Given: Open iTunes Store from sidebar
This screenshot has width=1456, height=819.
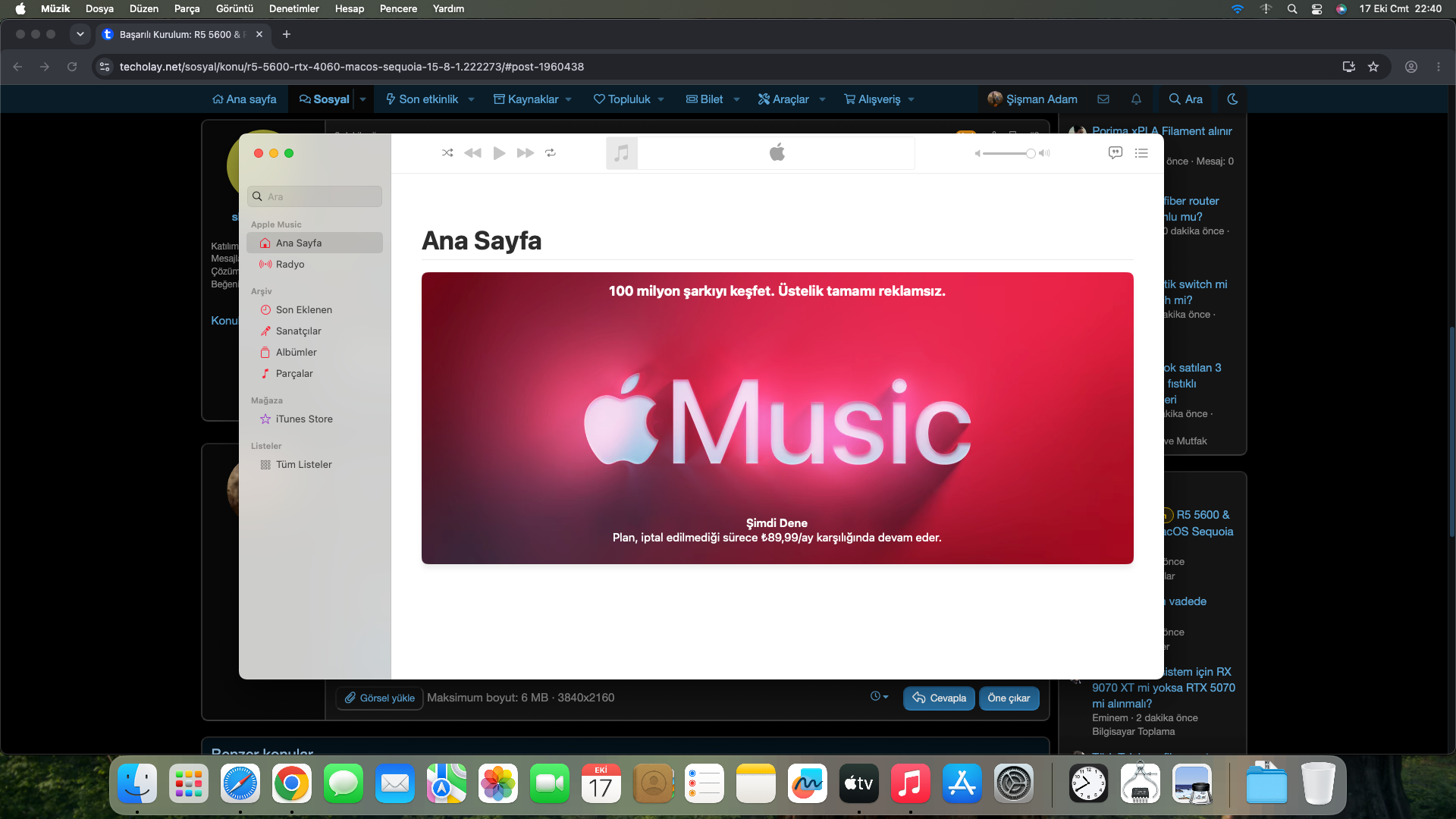Looking at the screenshot, I should [315, 419].
